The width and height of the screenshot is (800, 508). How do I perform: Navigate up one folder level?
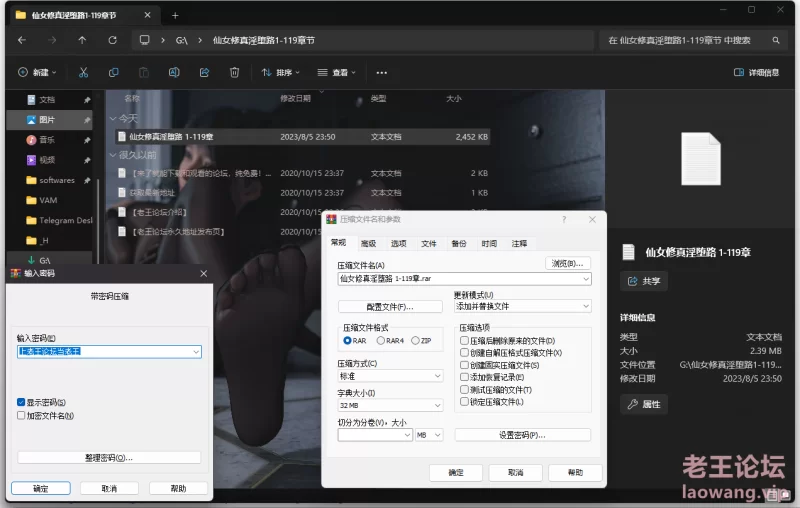click(82, 40)
